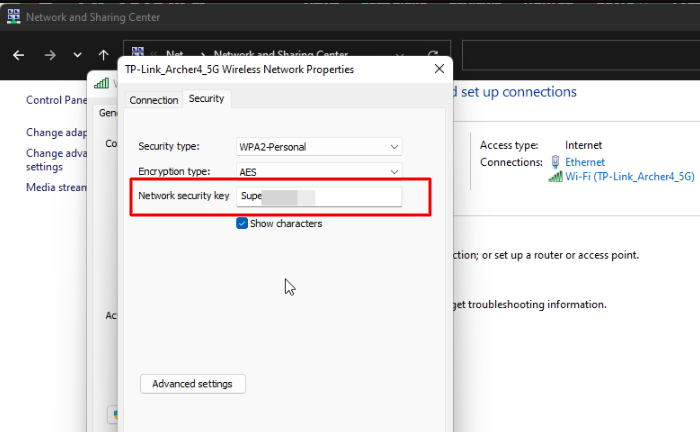
Task: Click the Network and Sharing Center breadcrumb
Action: pyautogui.click(x=281, y=54)
